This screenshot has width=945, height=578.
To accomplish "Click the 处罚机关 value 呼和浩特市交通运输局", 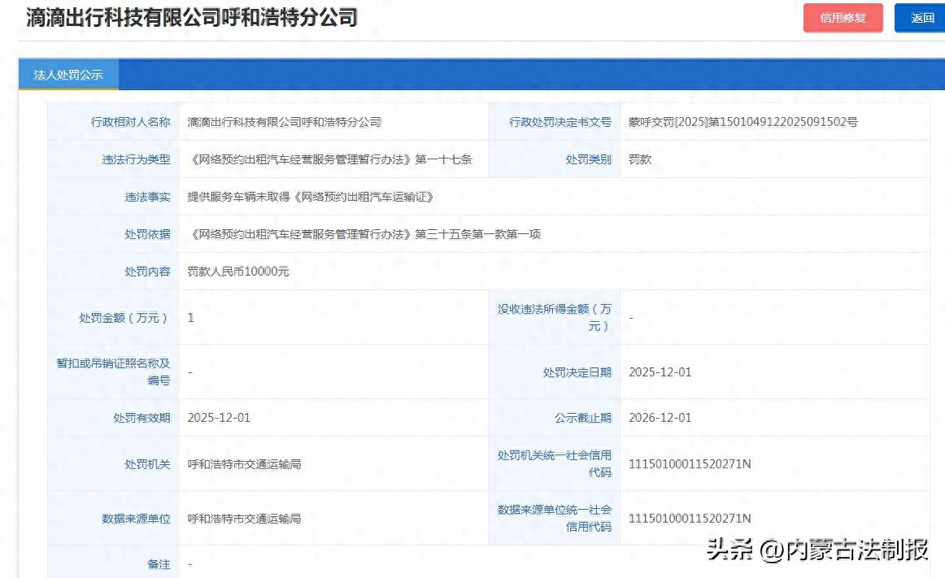I will [244, 464].
